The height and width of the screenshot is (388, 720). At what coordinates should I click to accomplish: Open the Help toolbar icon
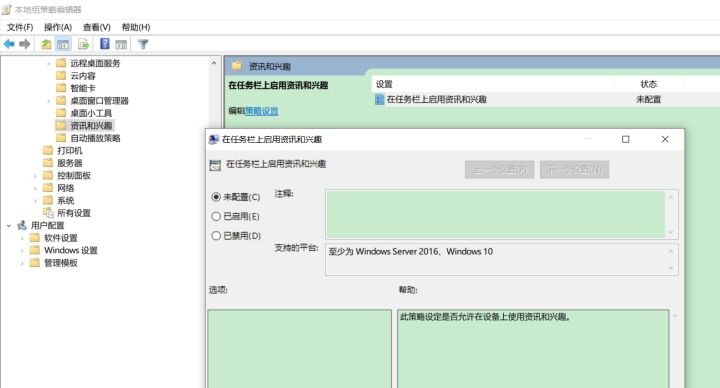click(105, 44)
